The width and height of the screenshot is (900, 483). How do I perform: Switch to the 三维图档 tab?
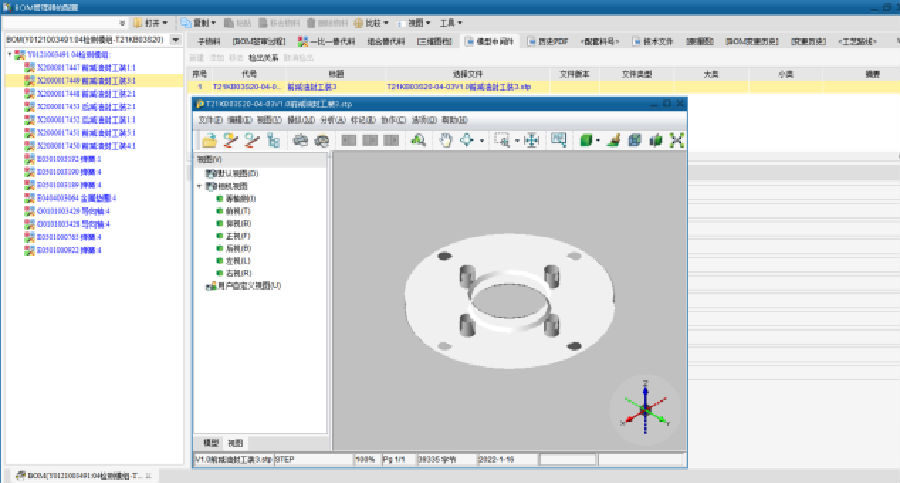434,40
